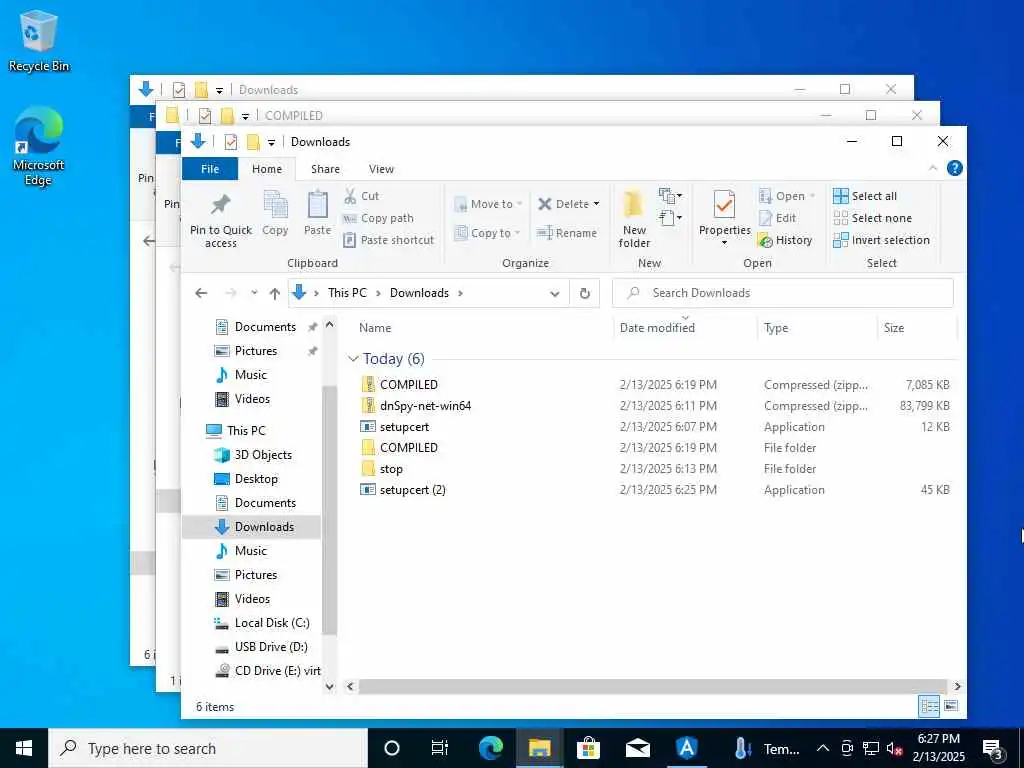This screenshot has width=1024, height=768.
Task: Click Select all in ribbon
Action: (865, 196)
